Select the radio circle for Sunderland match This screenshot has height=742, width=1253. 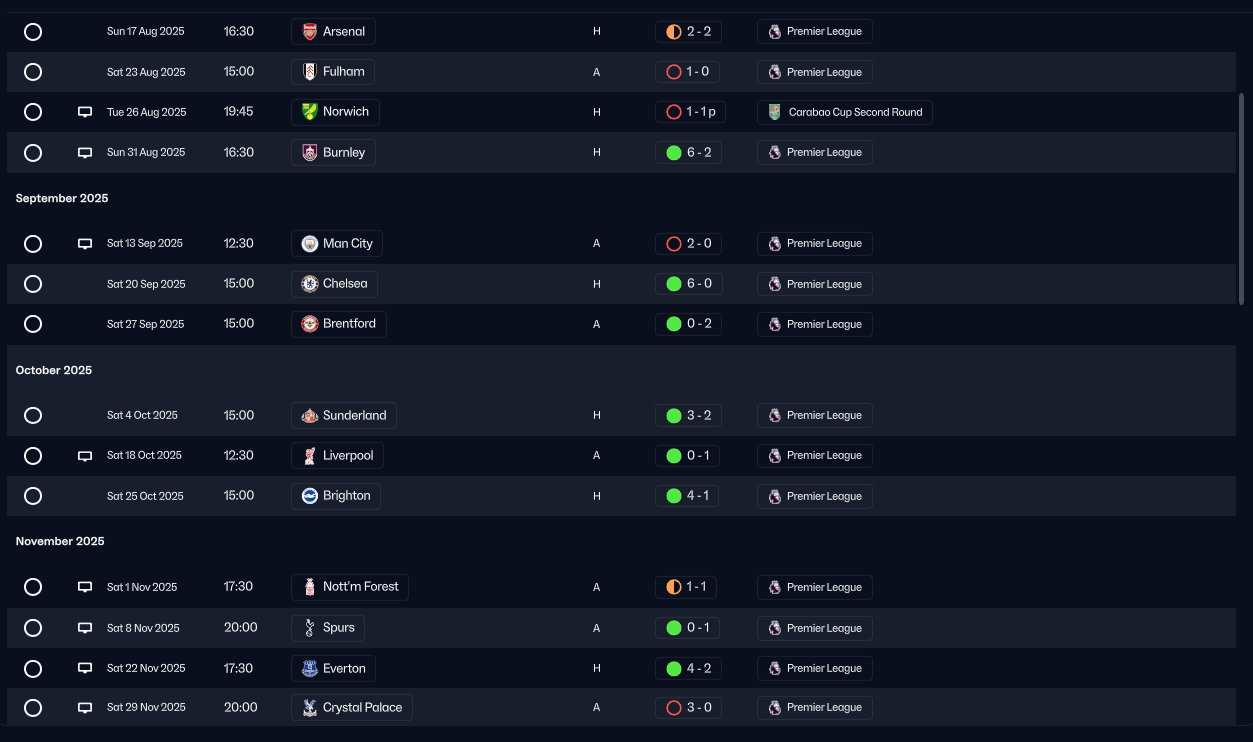(33, 415)
